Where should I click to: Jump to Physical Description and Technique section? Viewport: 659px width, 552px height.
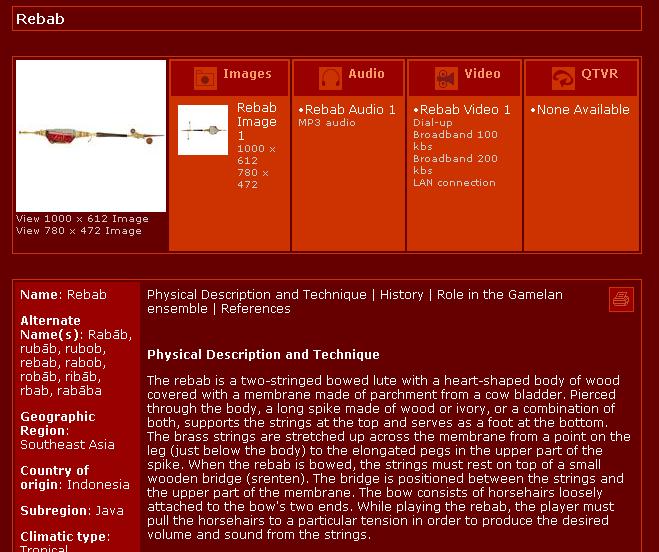pyautogui.click(x=257, y=295)
